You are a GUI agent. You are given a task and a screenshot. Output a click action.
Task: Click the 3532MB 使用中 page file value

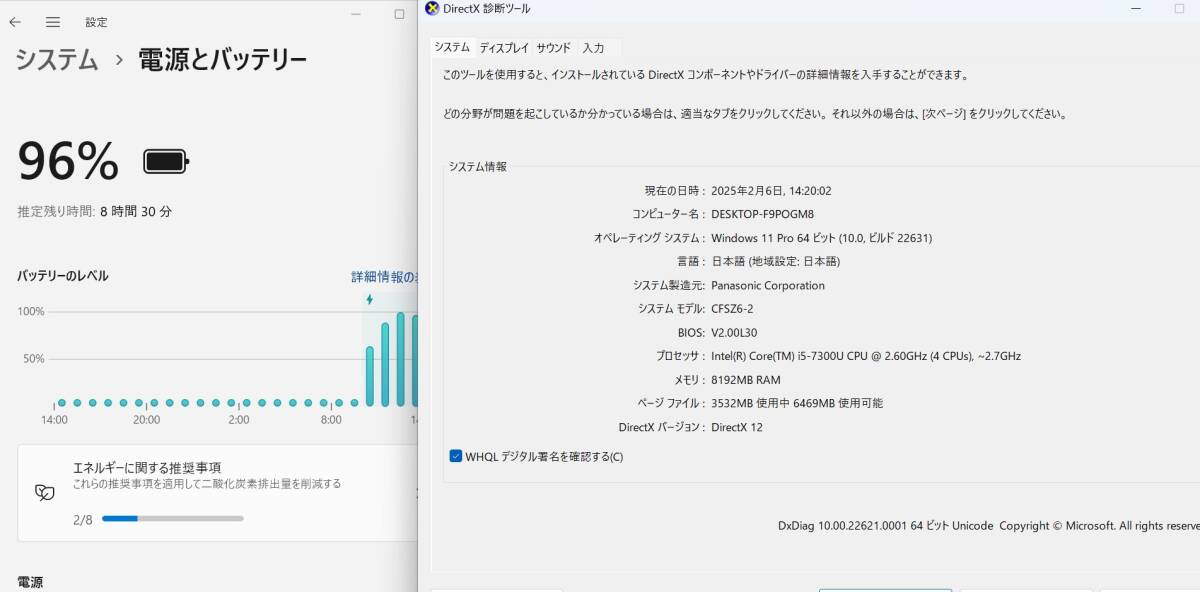point(797,404)
